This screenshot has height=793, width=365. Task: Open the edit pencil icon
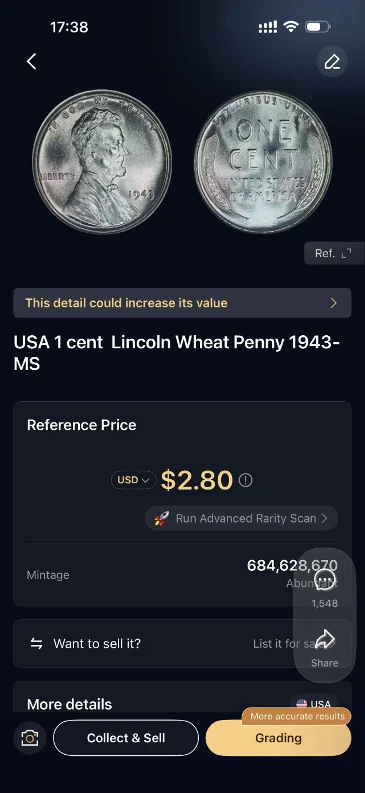click(x=332, y=62)
